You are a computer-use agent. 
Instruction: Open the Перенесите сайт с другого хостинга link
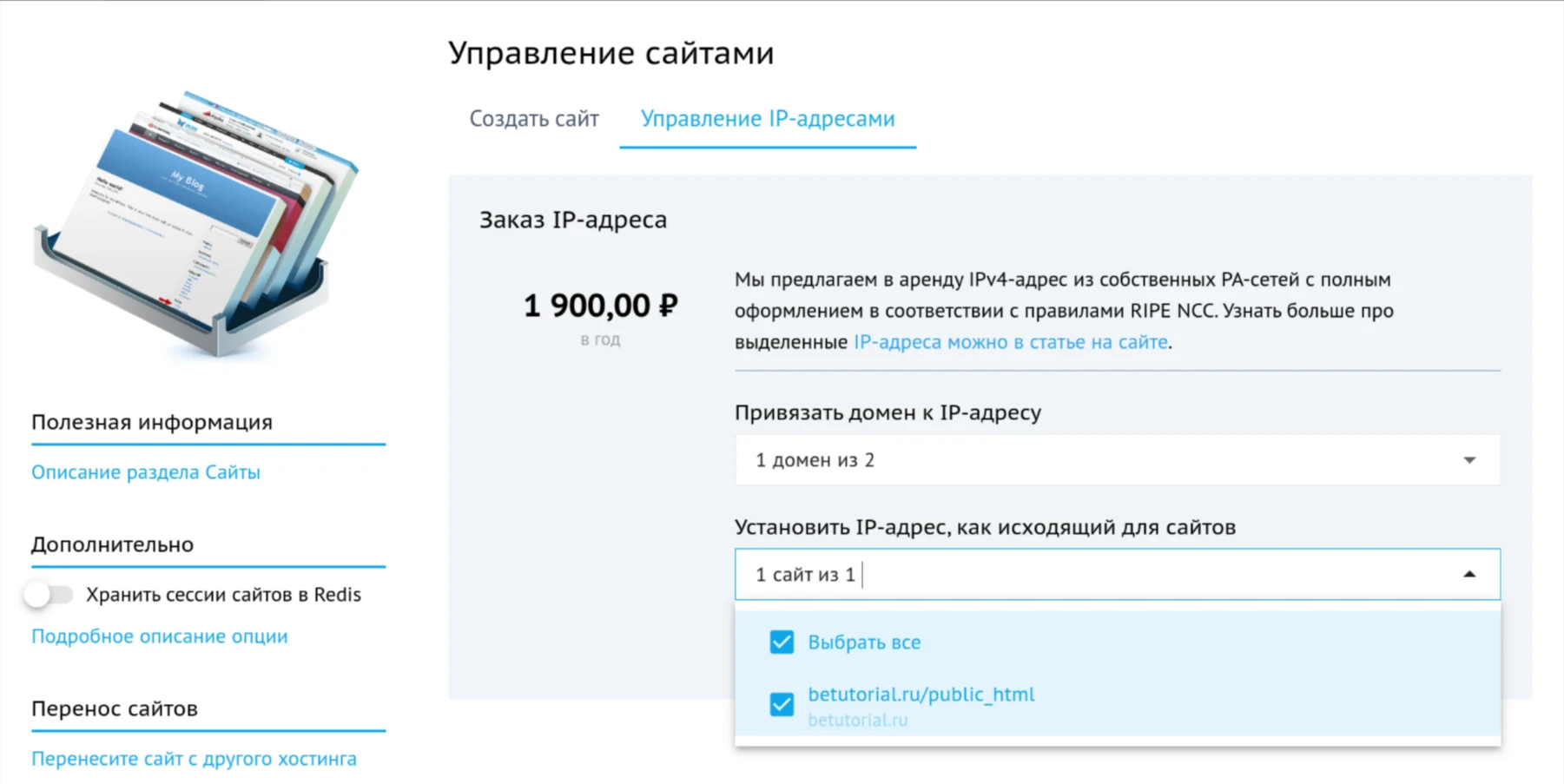194,758
